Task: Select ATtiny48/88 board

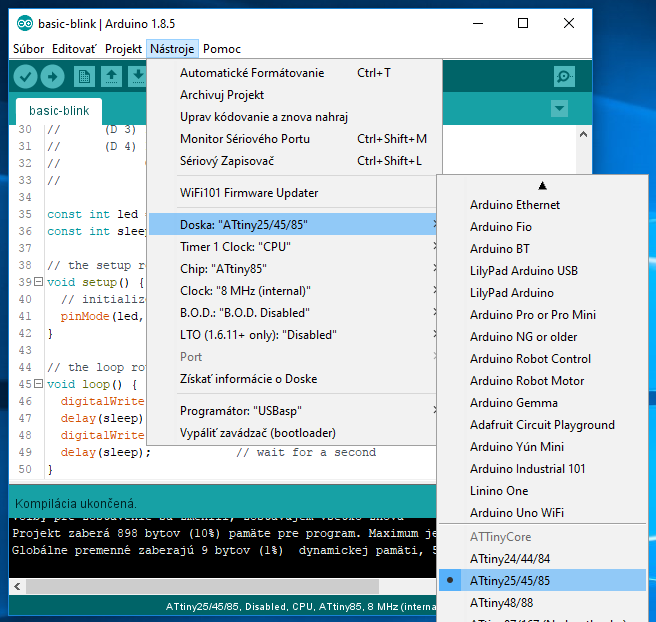Action: tap(542, 603)
